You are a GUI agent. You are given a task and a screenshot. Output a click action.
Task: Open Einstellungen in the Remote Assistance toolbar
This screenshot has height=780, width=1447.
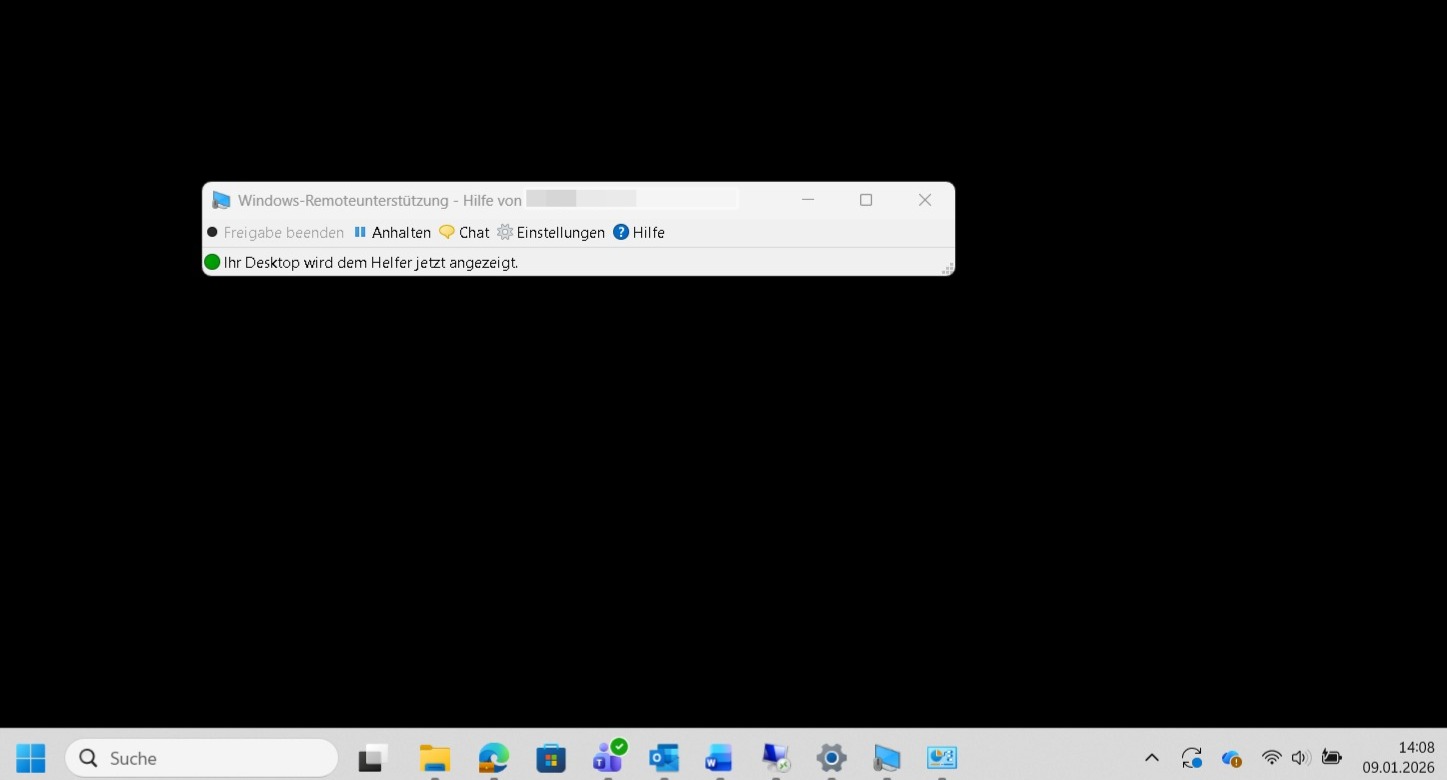(551, 232)
